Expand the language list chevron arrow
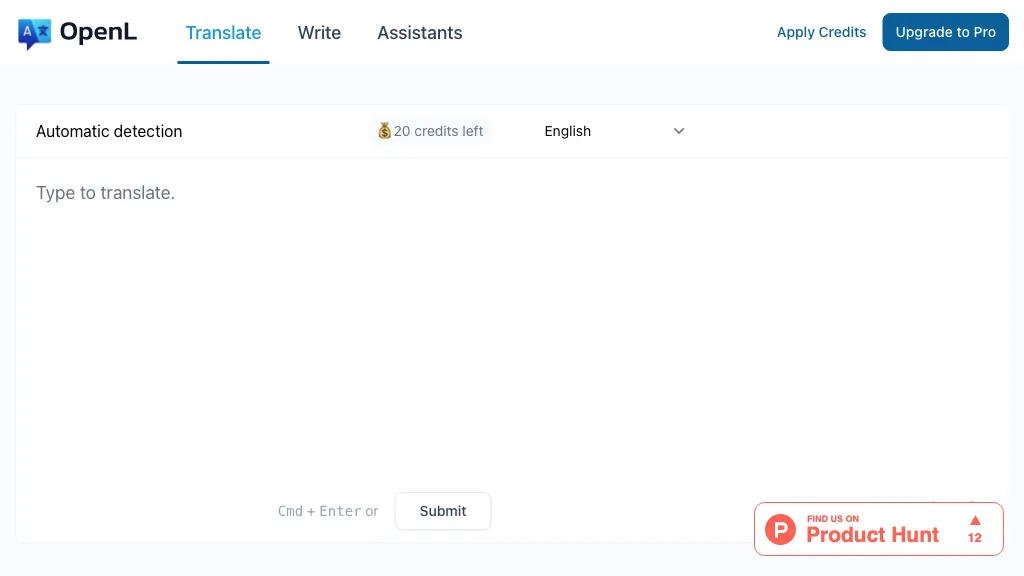The height and width of the screenshot is (576, 1024). (679, 131)
